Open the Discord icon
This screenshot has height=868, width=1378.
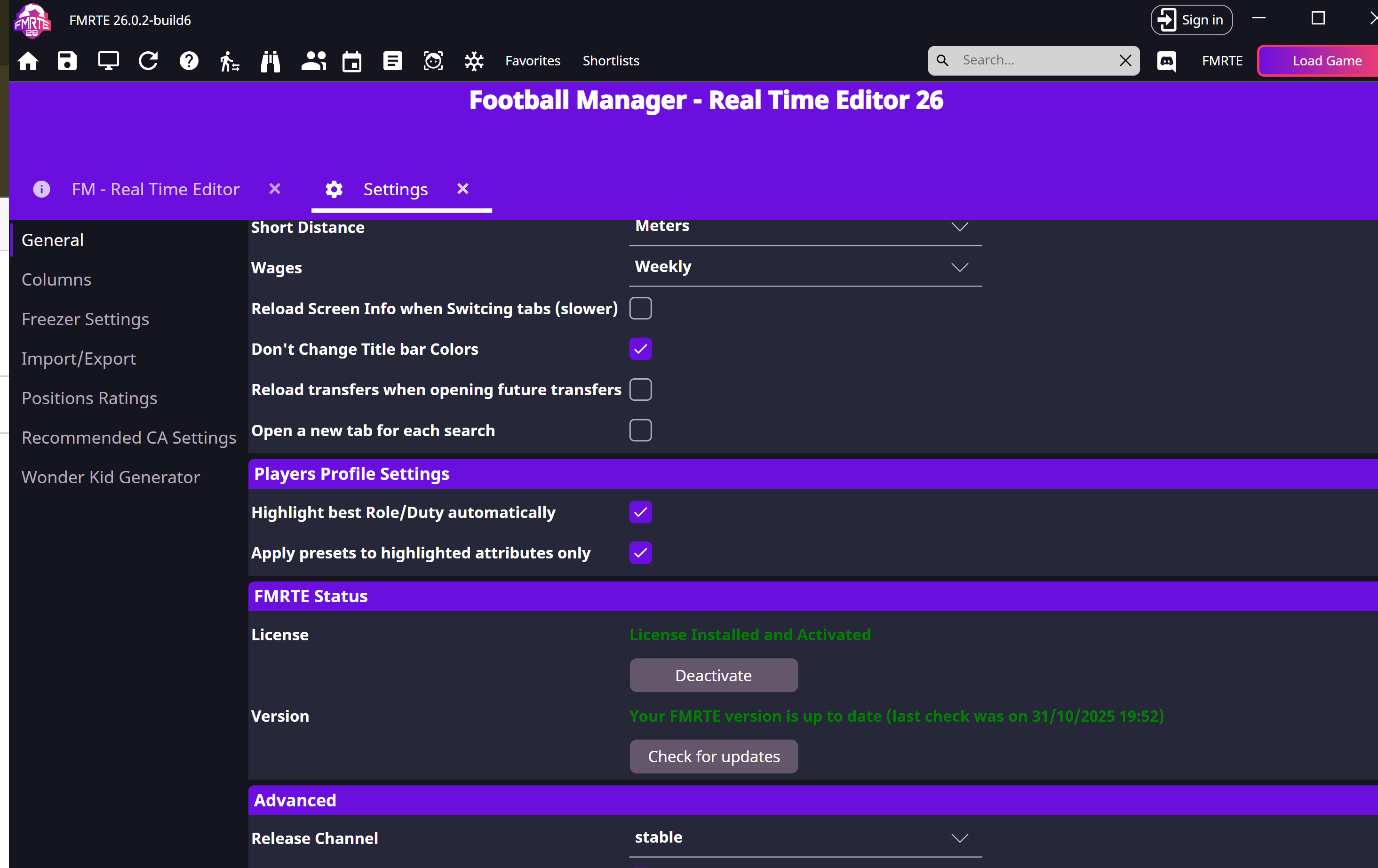pos(1166,61)
